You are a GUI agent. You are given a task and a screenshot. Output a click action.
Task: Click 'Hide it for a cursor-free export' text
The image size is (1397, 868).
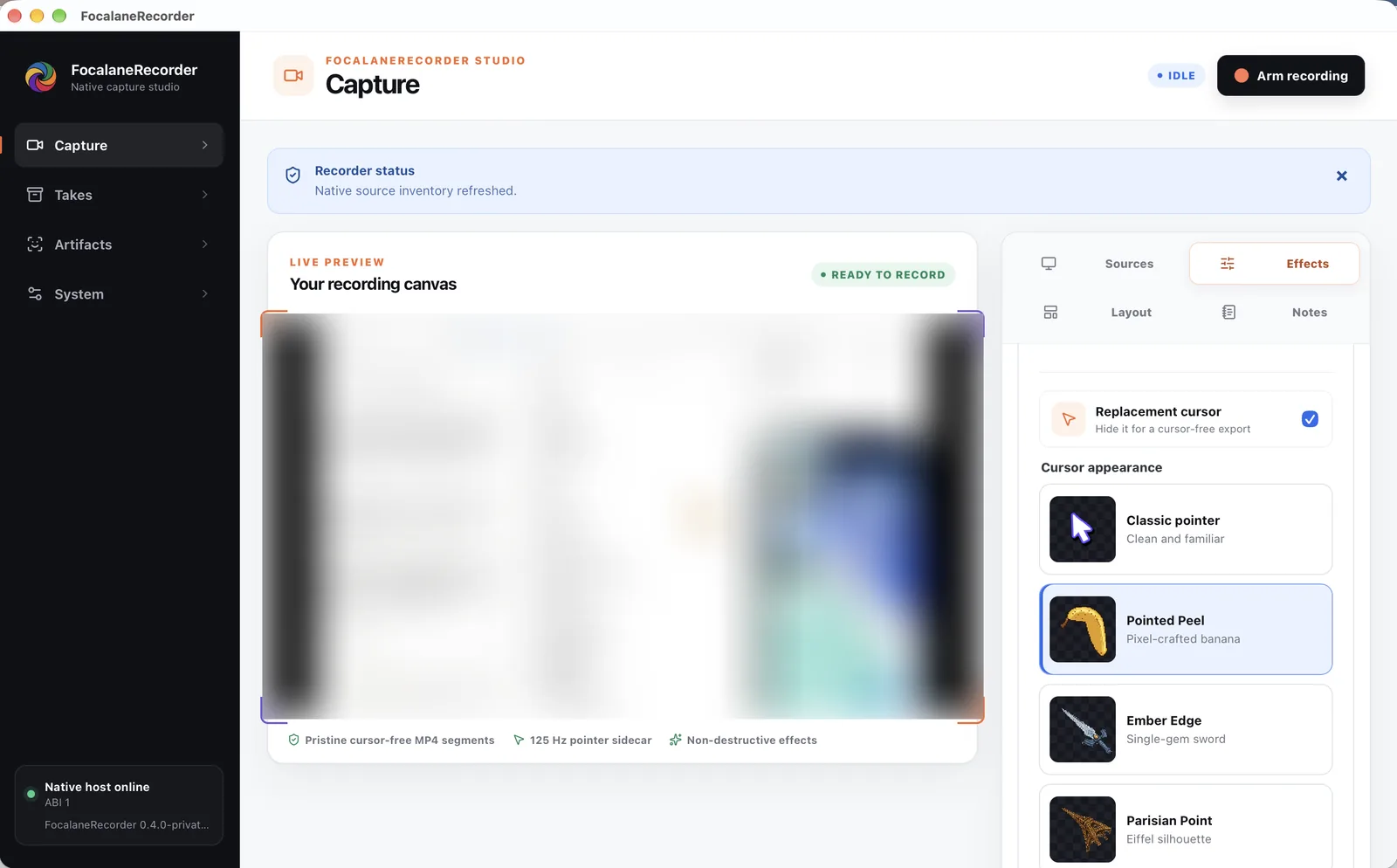point(1173,429)
